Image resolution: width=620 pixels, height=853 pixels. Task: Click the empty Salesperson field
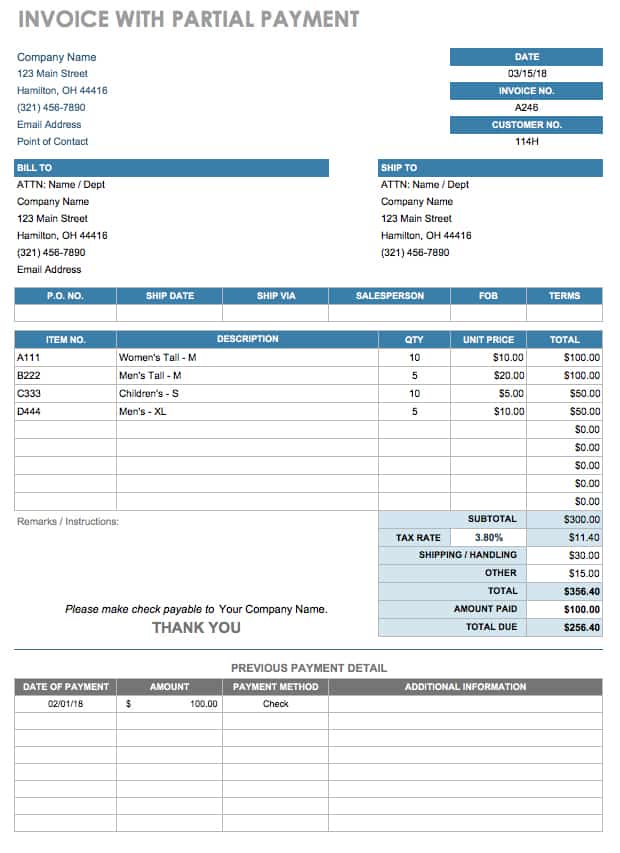389,313
